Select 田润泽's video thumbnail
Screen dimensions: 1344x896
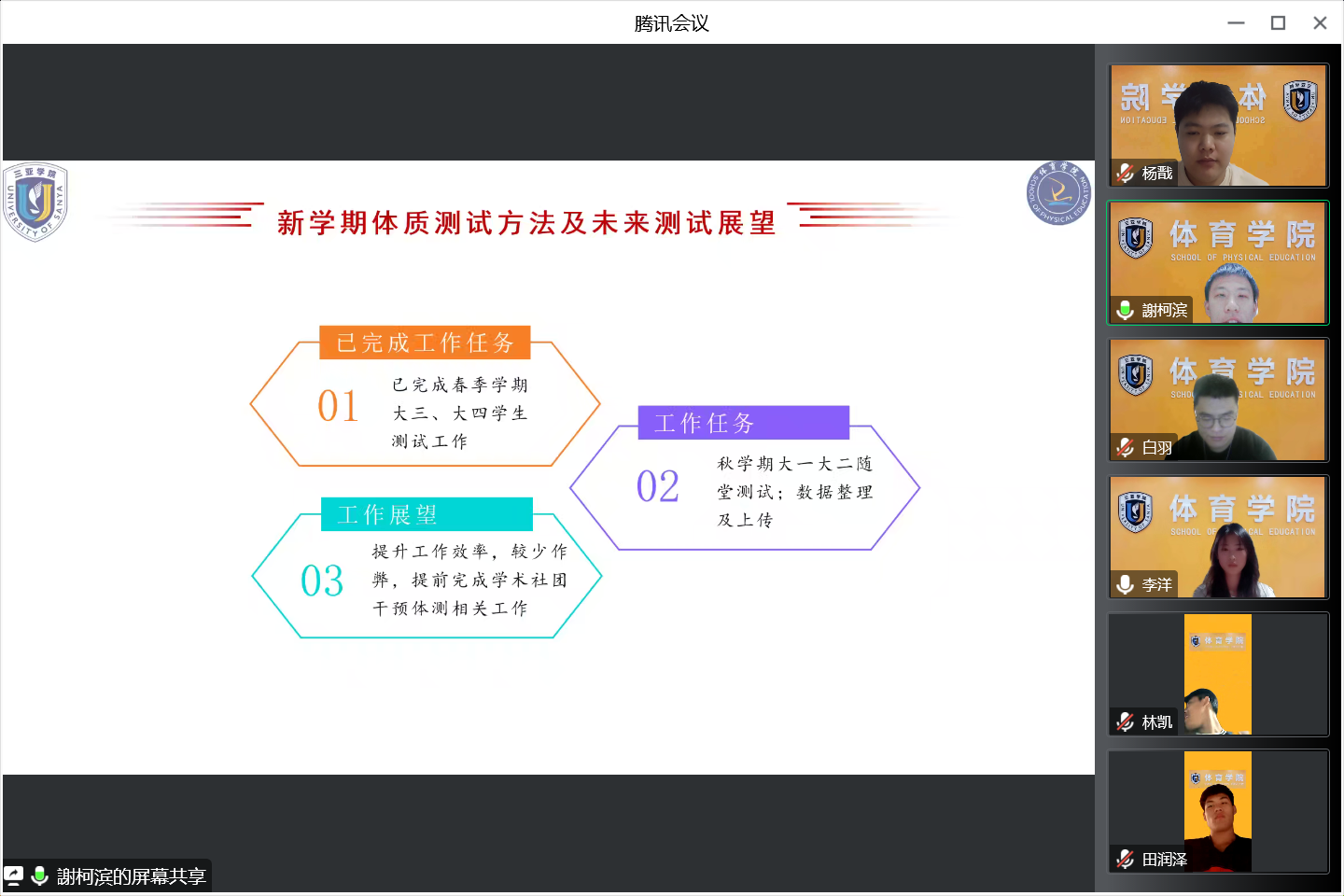click(x=1218, y=811)
